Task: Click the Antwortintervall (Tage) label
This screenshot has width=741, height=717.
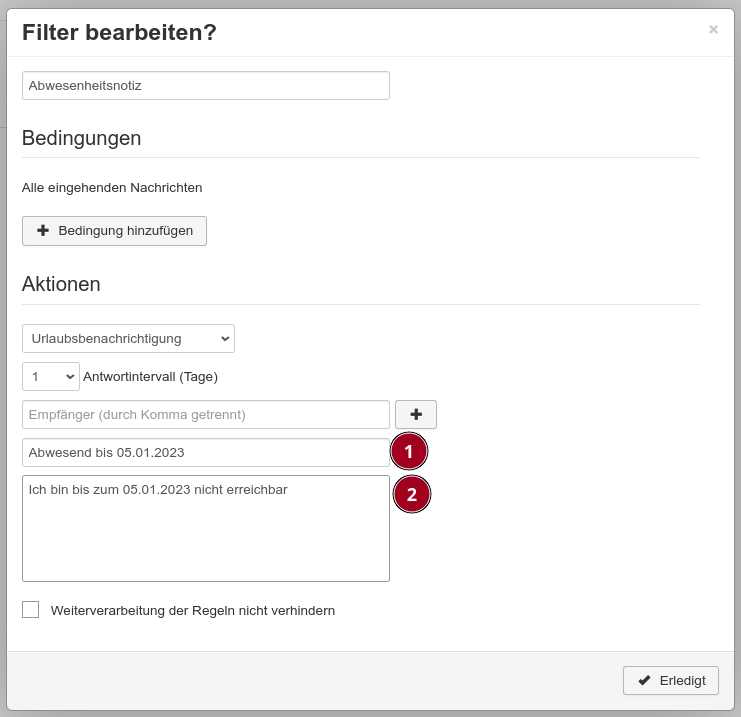Action: [150, 377]
